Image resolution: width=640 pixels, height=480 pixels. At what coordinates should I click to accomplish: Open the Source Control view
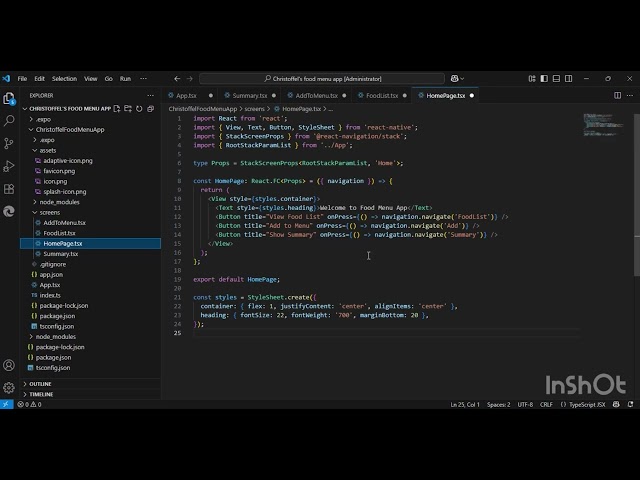pyautogui.click(x=9, y=143)
